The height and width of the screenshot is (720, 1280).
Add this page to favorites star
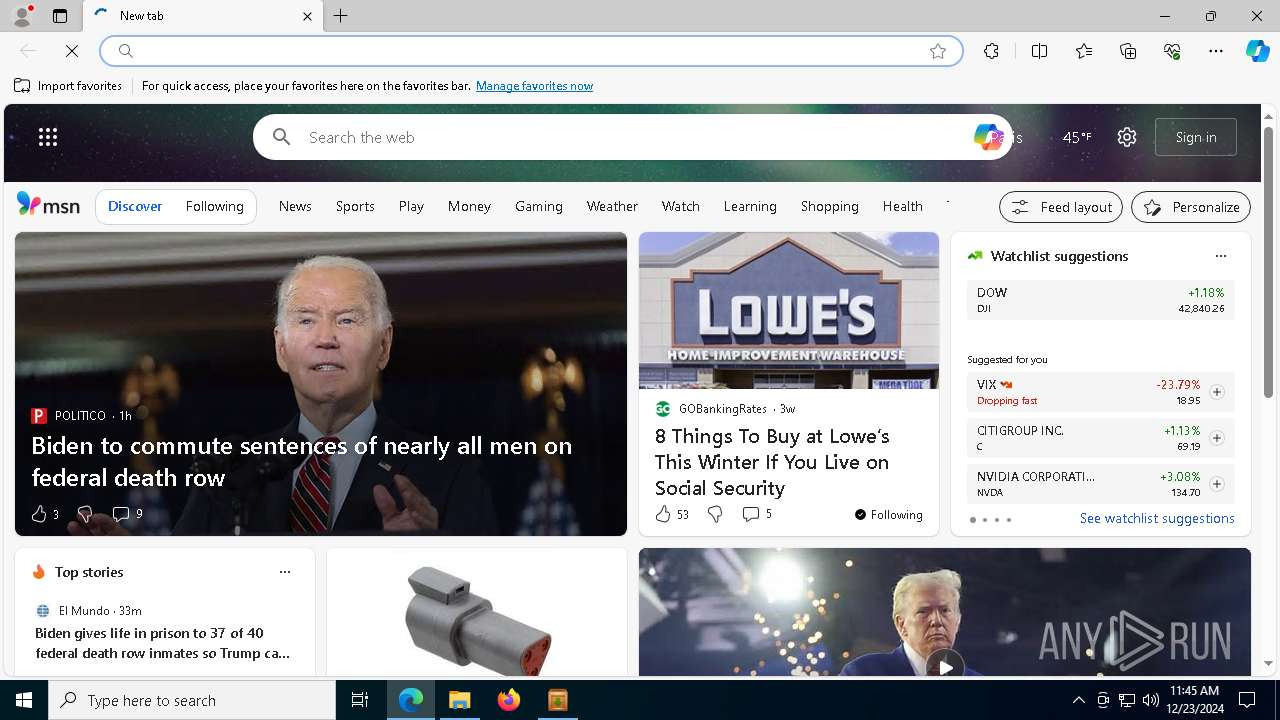tap(937, 51)
